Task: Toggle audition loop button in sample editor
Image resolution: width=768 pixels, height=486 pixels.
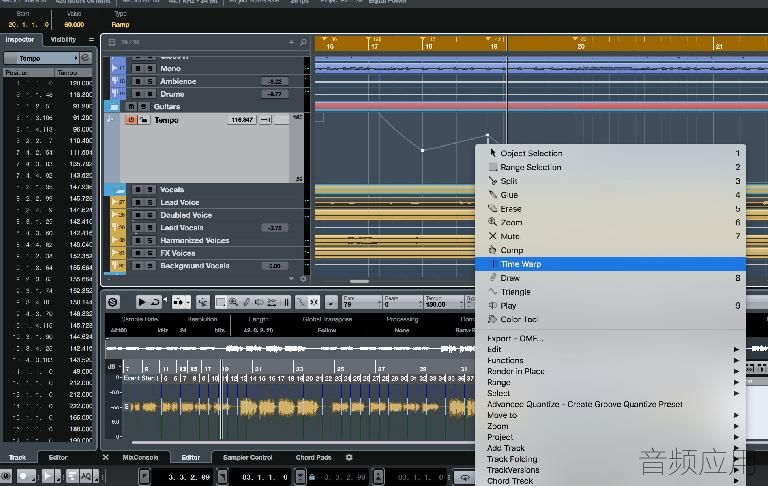Action: [x=155, y=302]
